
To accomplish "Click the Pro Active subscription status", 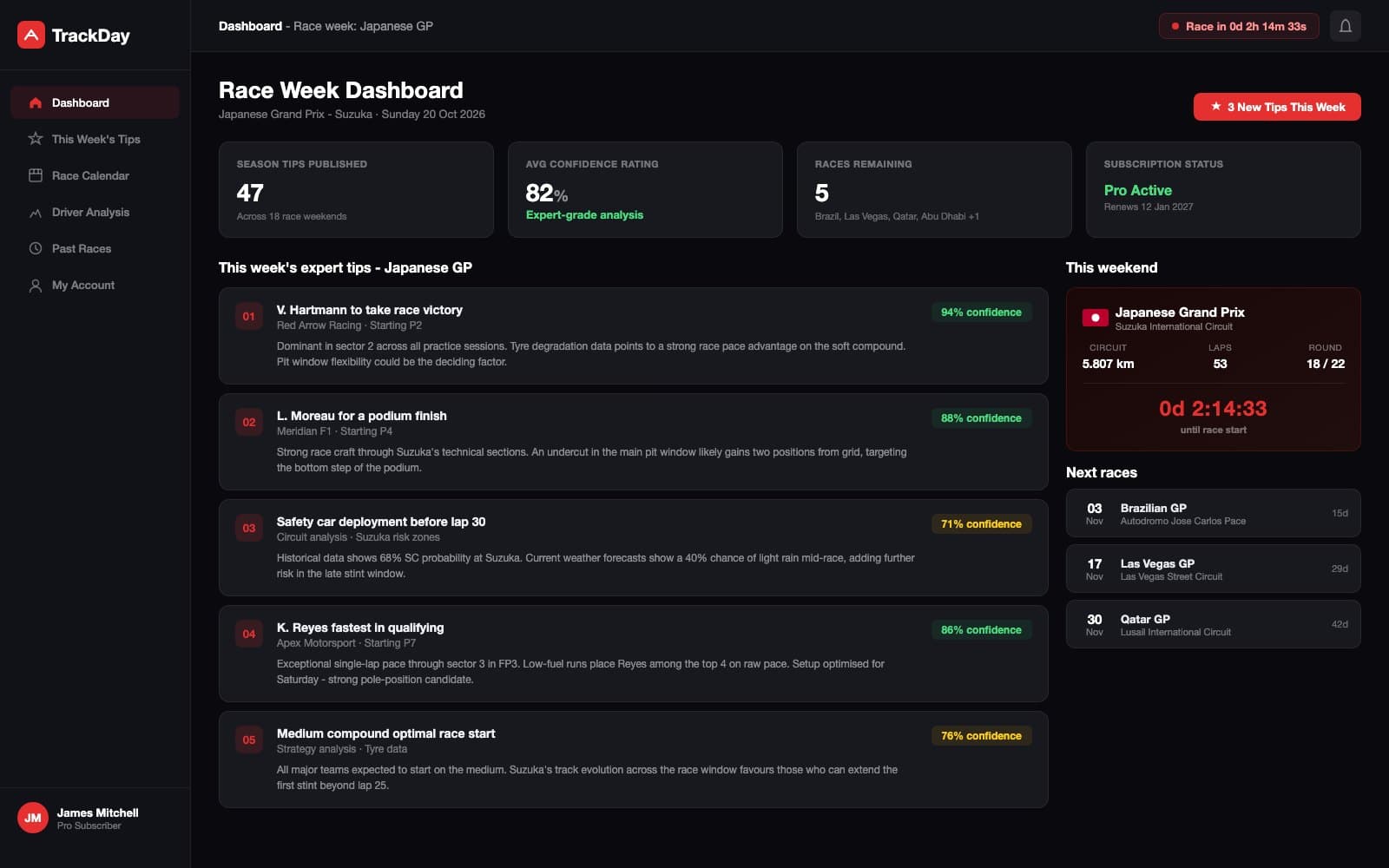I will point(1137,190).
